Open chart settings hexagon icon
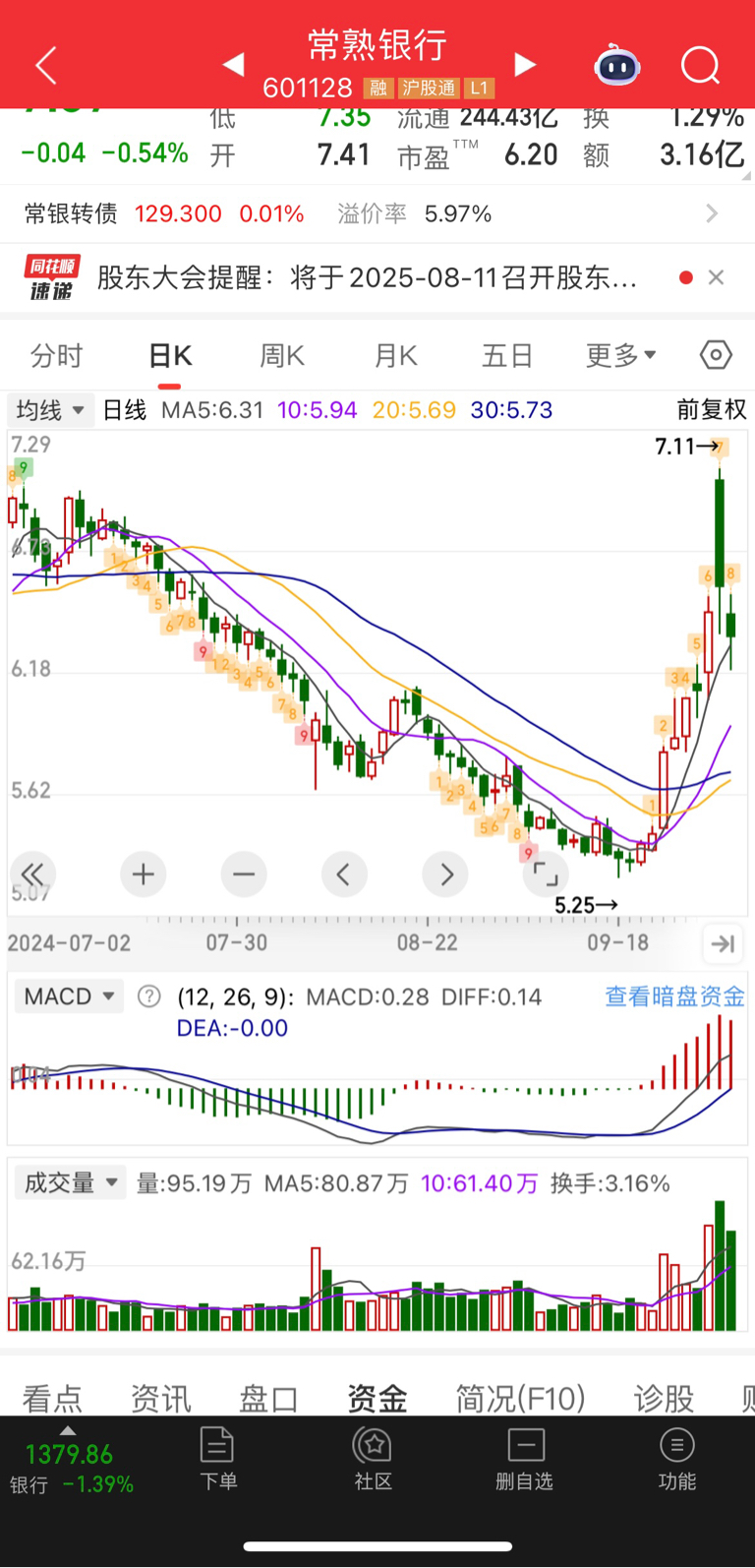The image size is (755, 1568). pyautogui.click(x=716, y=355)
